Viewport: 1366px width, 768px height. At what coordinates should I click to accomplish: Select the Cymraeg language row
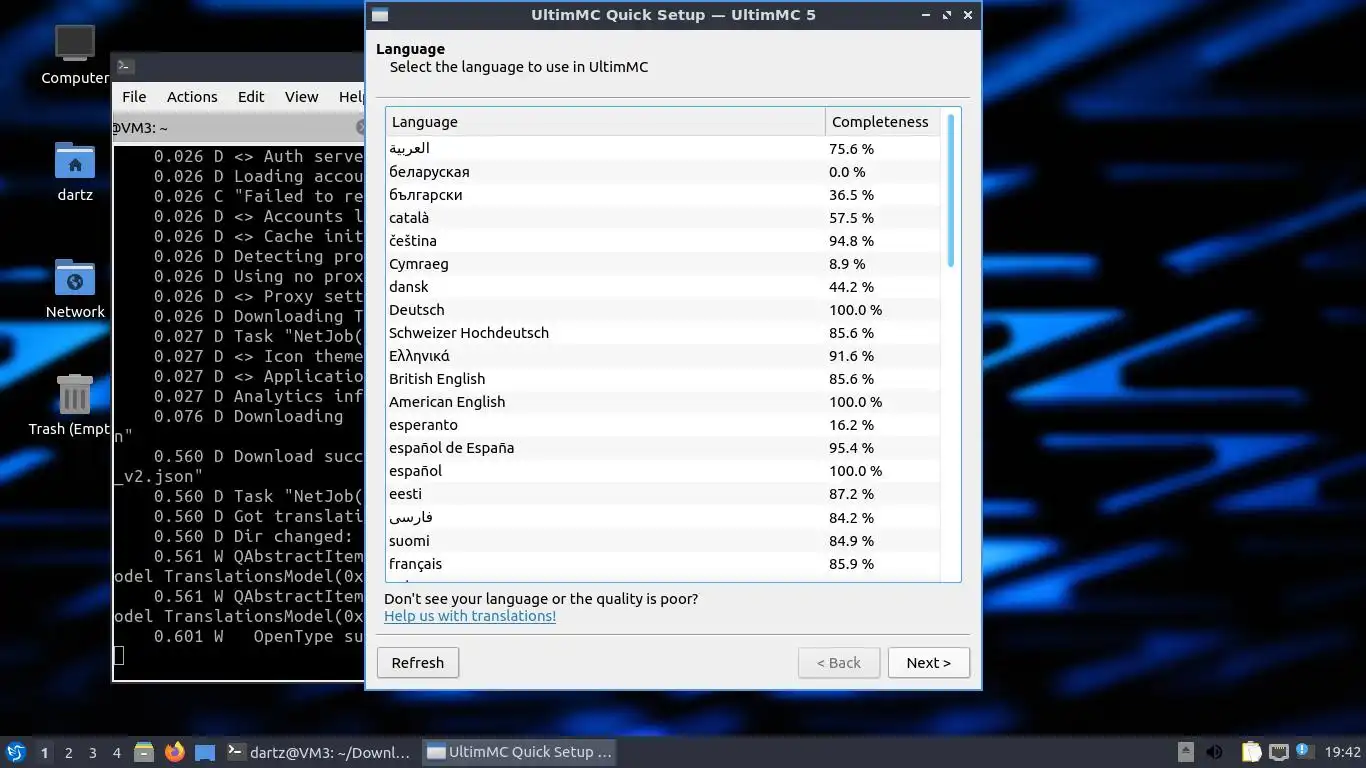[662, 264]
